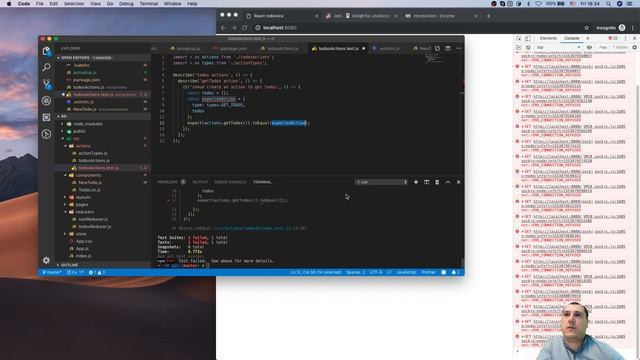Click the JavaScript language mode in status bar
640x360 pixels.
click(x=407, y=272)
